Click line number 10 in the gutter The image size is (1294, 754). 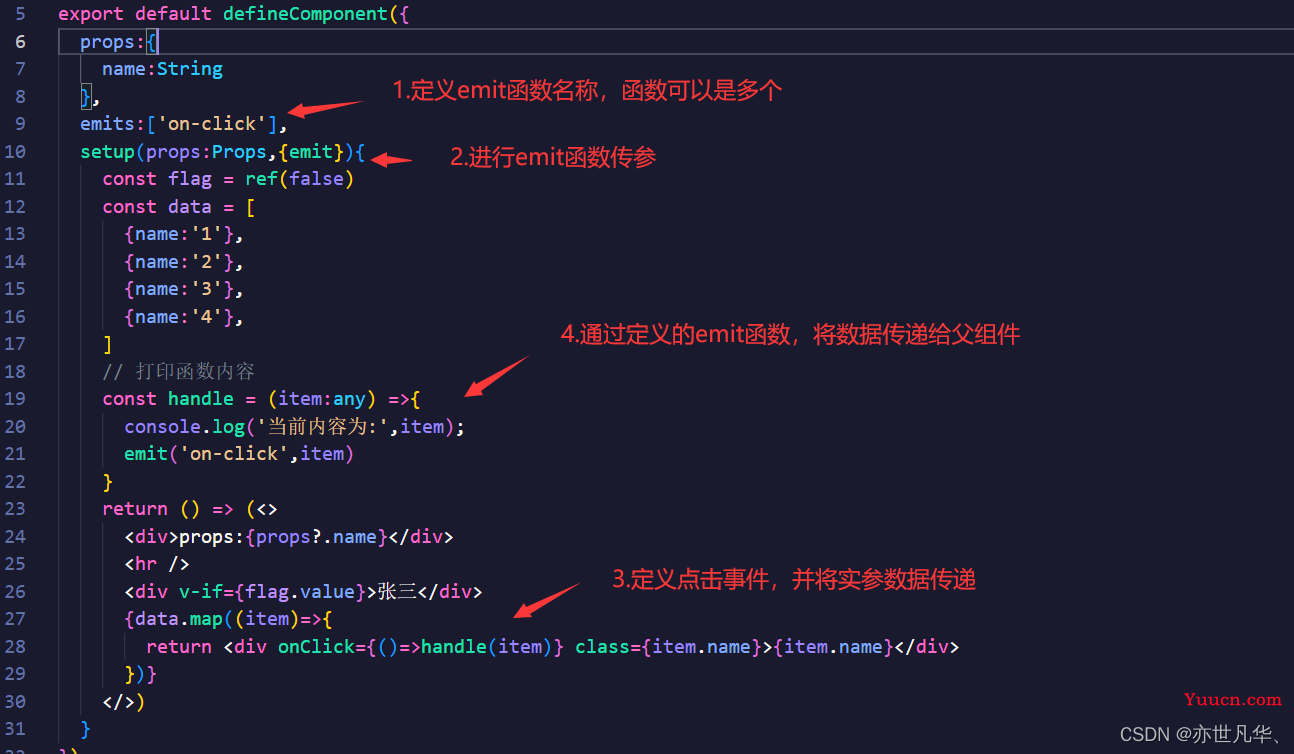[x=15, y=152]
